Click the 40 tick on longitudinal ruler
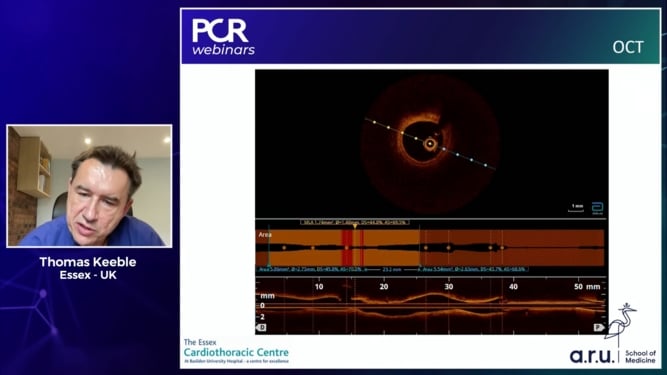 coord(513,287)
